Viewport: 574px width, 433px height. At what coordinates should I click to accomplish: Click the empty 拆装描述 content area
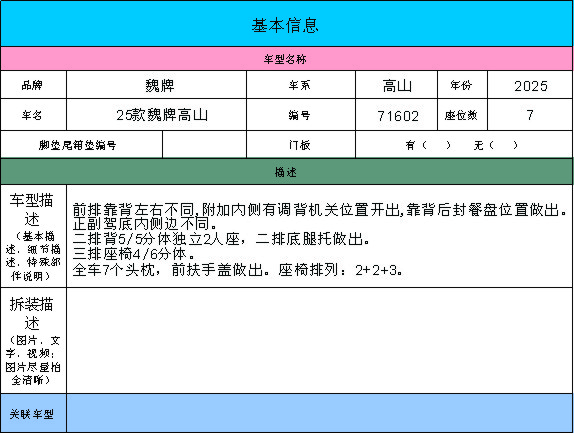pyautogui.click(x=320, y=341)
